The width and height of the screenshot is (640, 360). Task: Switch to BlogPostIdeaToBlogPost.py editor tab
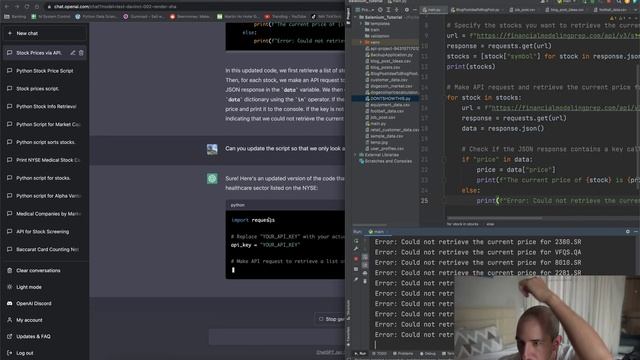click(476, 10)
